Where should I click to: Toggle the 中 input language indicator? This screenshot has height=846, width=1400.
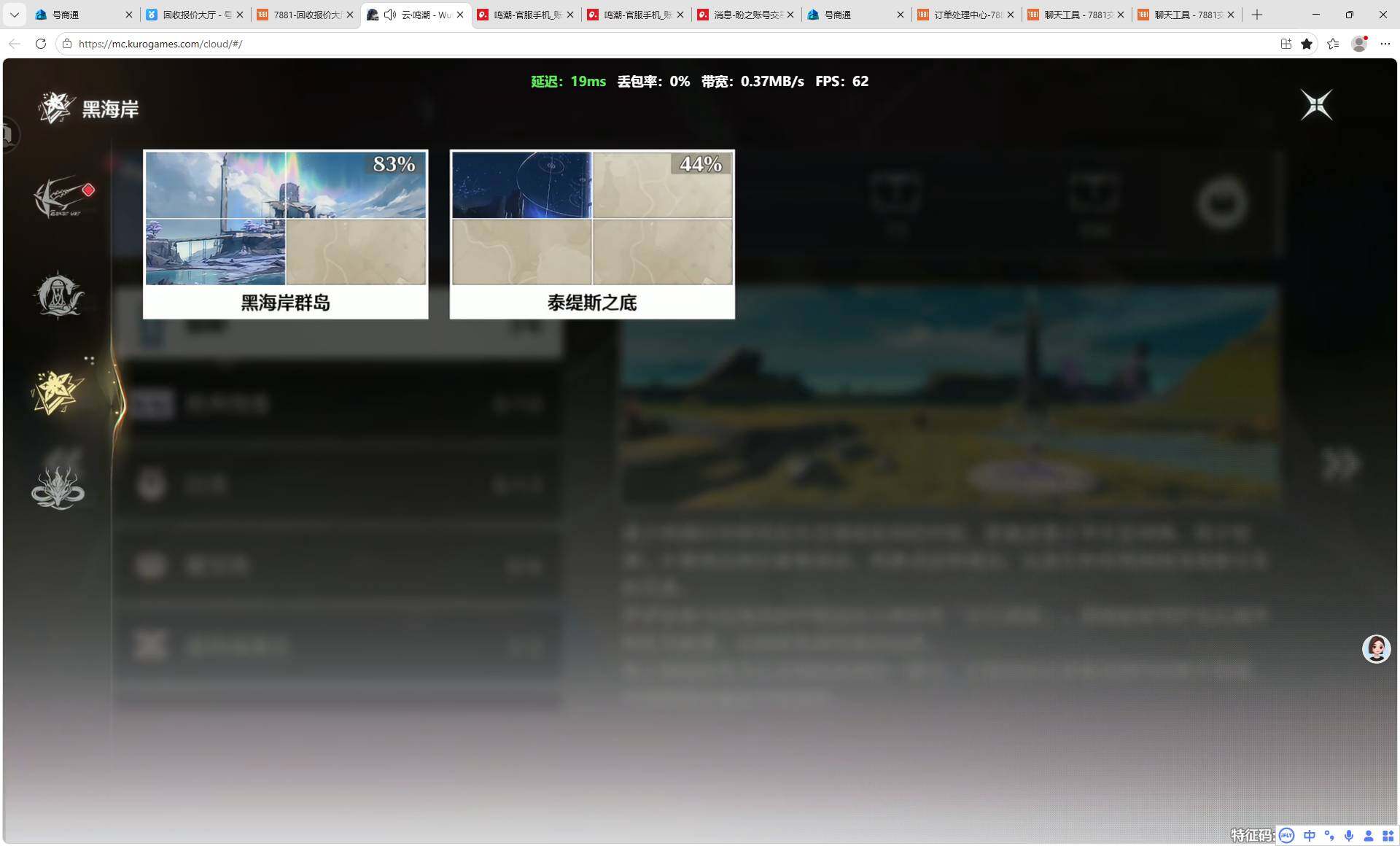pos(1310,836)
